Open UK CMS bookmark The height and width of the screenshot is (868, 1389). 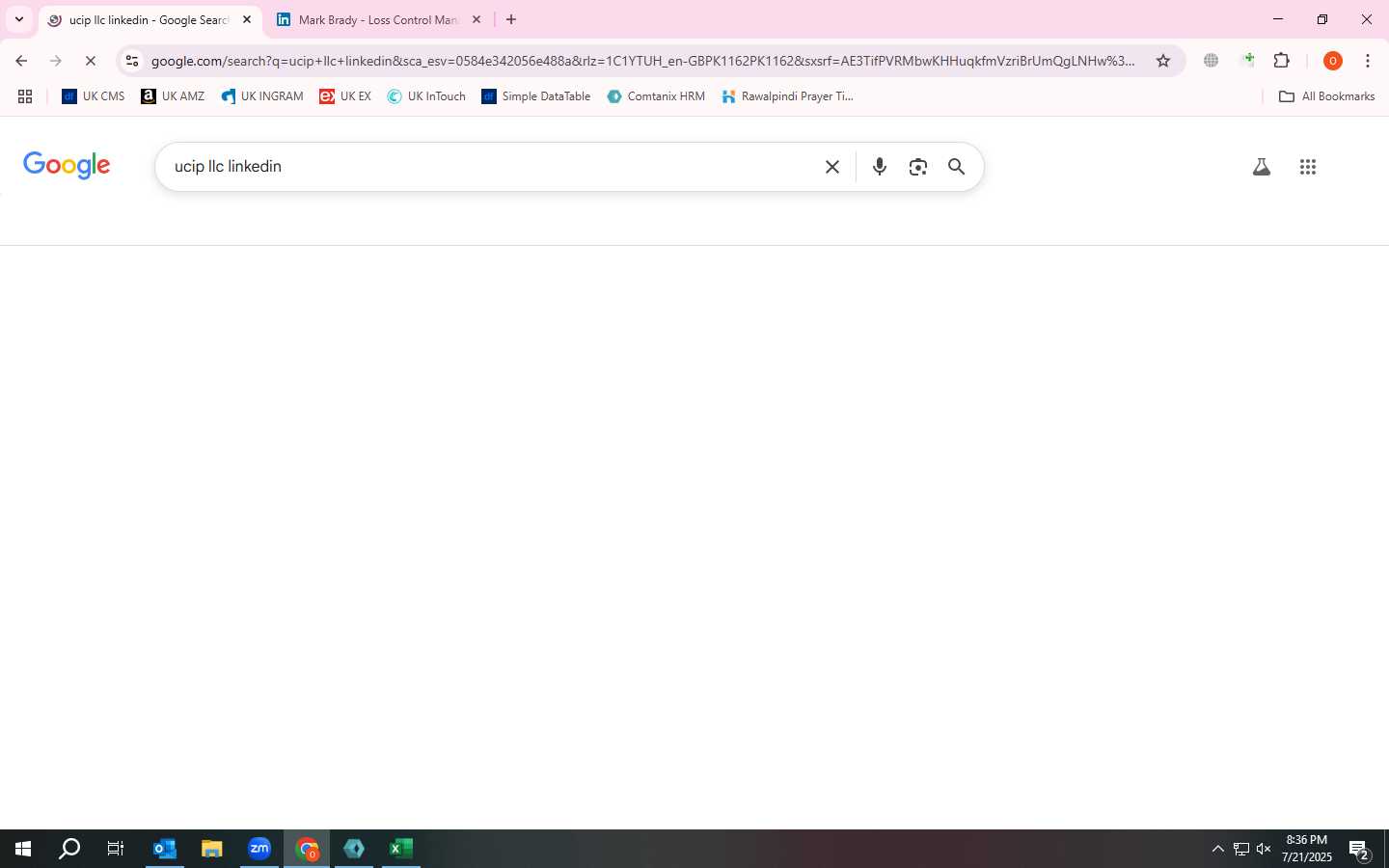[x=94, y=96]
